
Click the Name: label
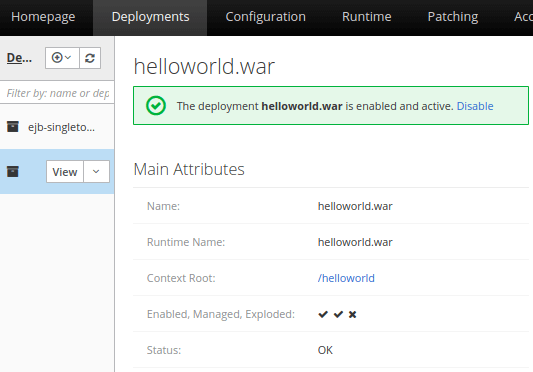click(x=163, y=206)
